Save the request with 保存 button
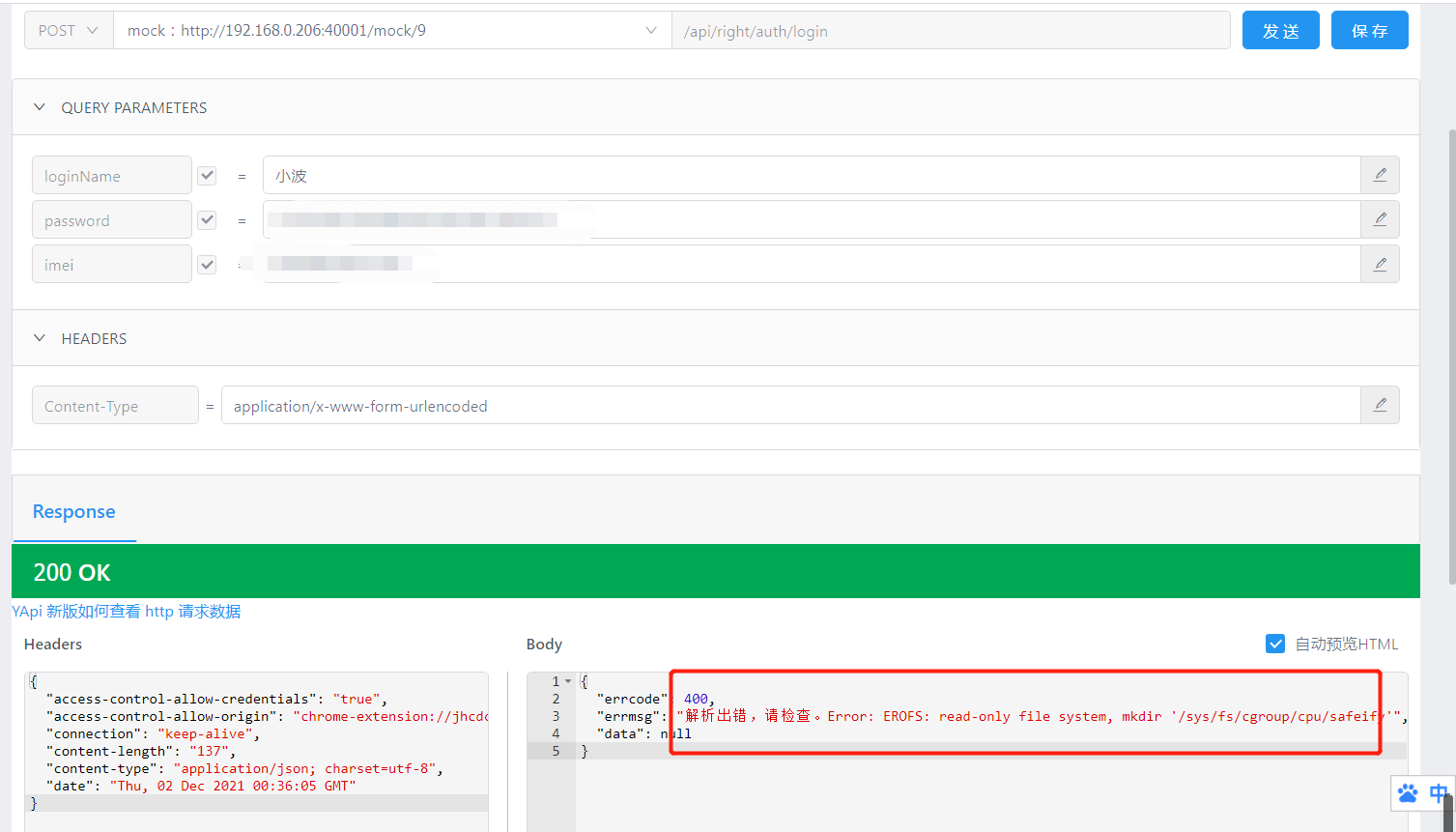The width and height of the screenshot is (1456, 832). (x=1369, y=30)
